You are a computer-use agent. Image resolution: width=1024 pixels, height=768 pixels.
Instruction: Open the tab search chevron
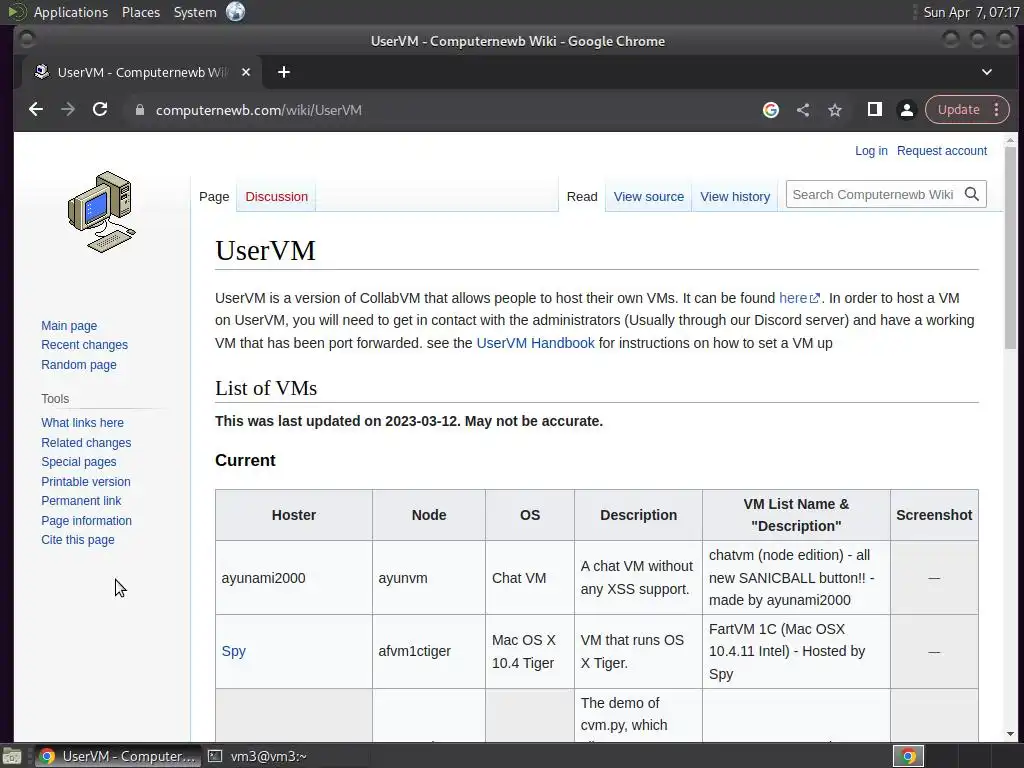click(987, 72)
